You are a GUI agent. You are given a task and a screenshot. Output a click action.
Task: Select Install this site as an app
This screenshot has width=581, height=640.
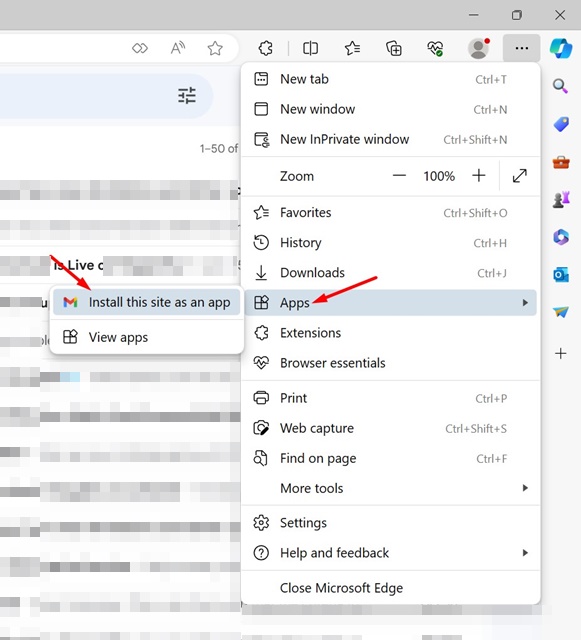[147, 302]
